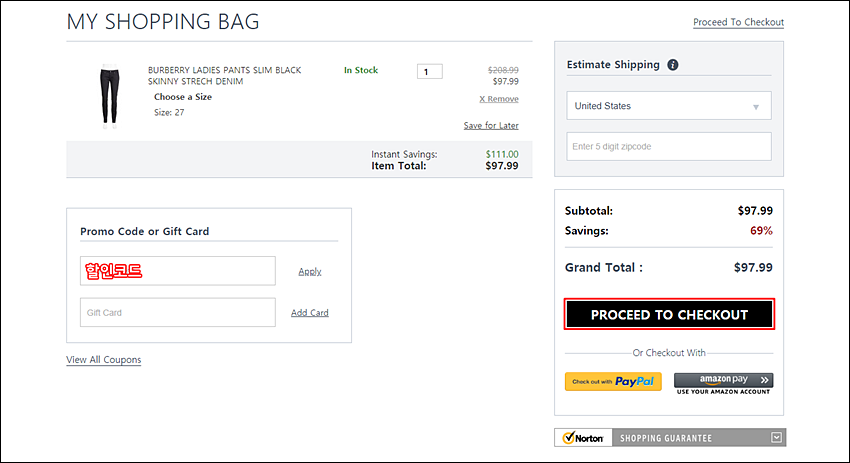The image size is (850, 463).
Task: Open the Burberry Ladies Pants product title
Action: [224, 76]
